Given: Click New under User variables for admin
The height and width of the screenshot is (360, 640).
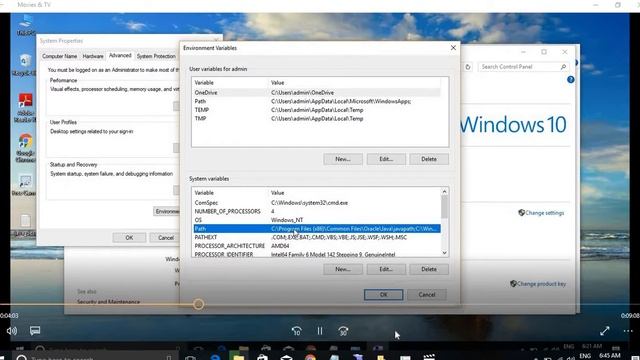Looking at the screenshot, I should (343, 159).
